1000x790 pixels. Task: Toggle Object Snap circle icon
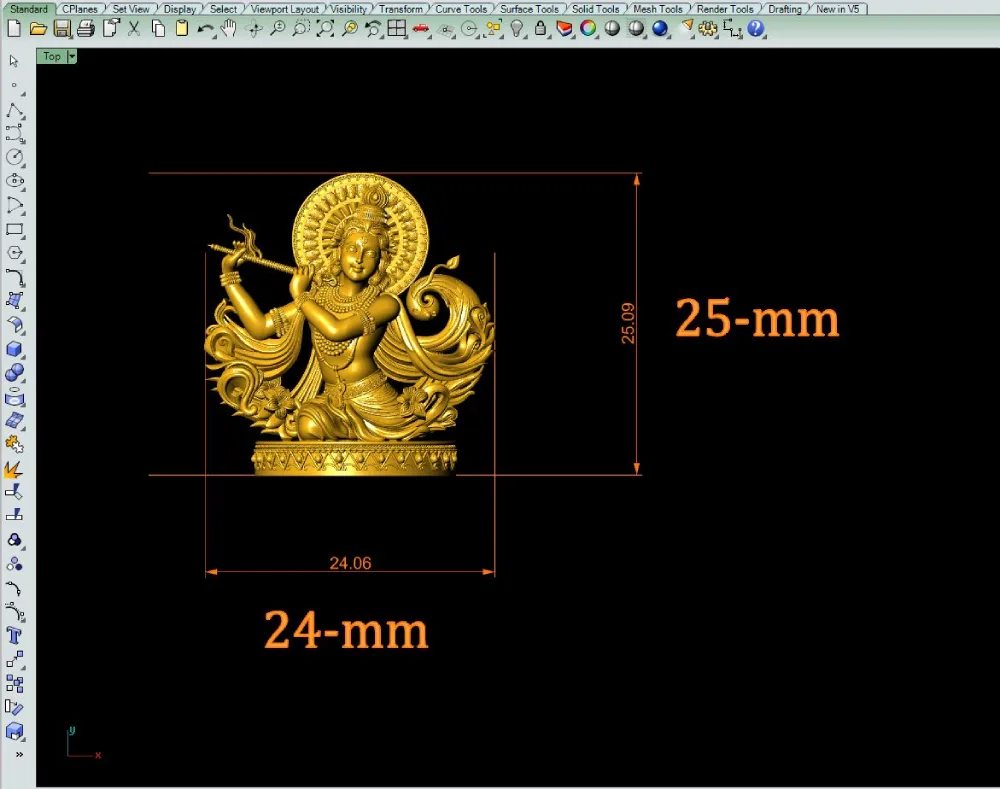tap(469, 29)
